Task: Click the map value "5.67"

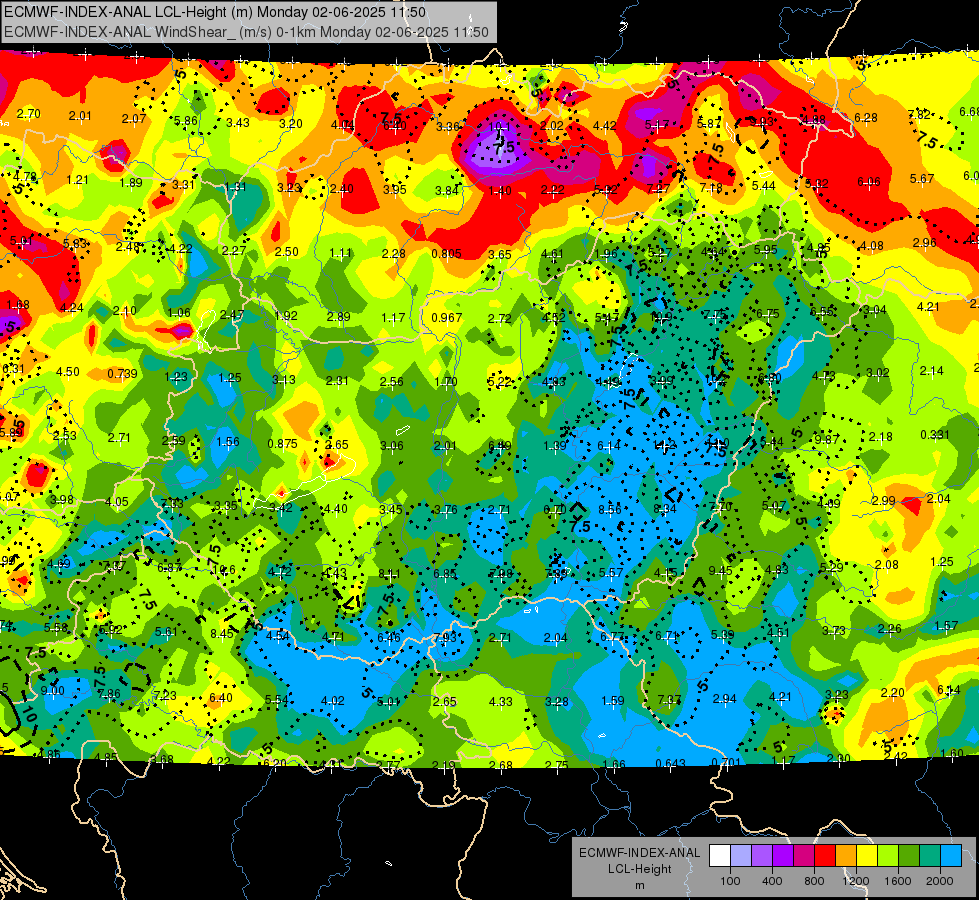Action: (922, 179)
